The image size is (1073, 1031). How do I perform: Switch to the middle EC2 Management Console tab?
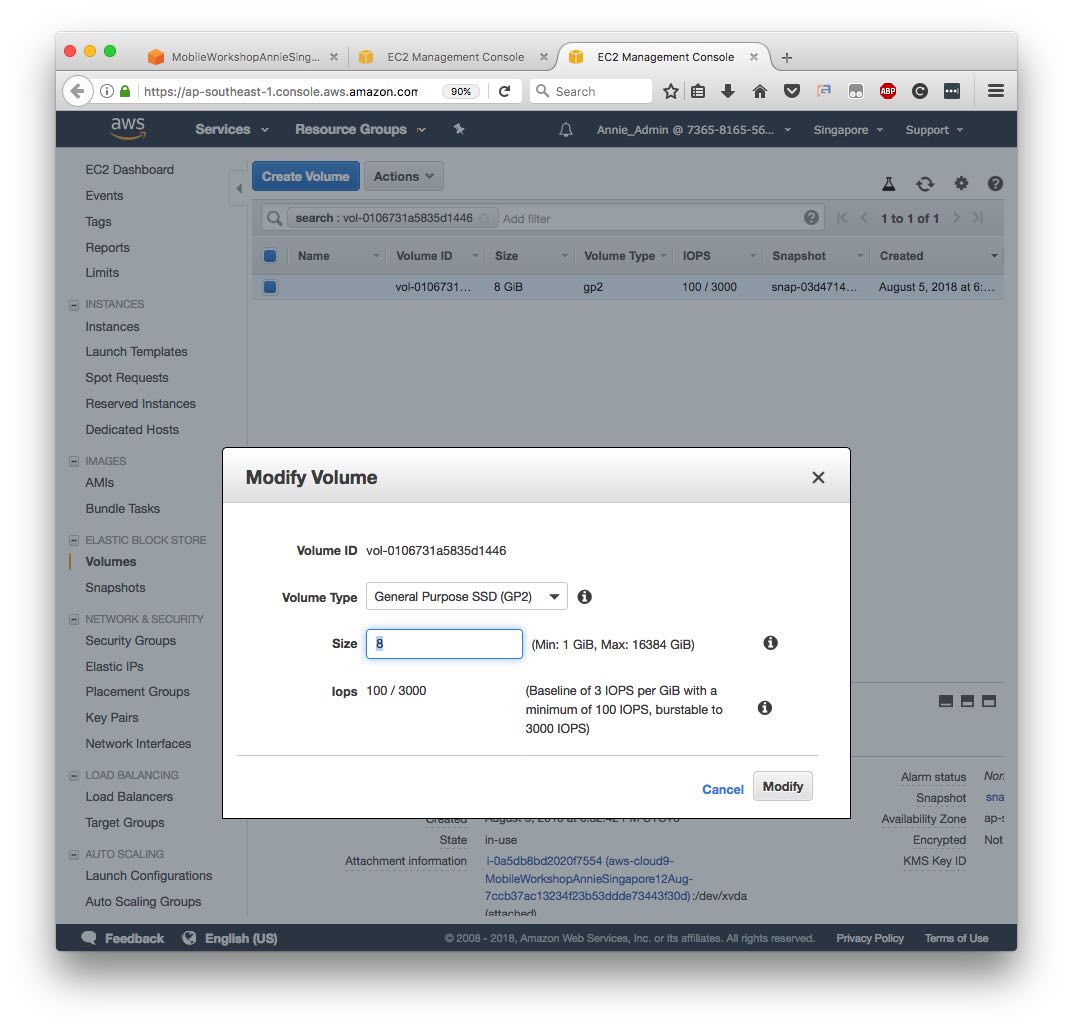[454, 57]
